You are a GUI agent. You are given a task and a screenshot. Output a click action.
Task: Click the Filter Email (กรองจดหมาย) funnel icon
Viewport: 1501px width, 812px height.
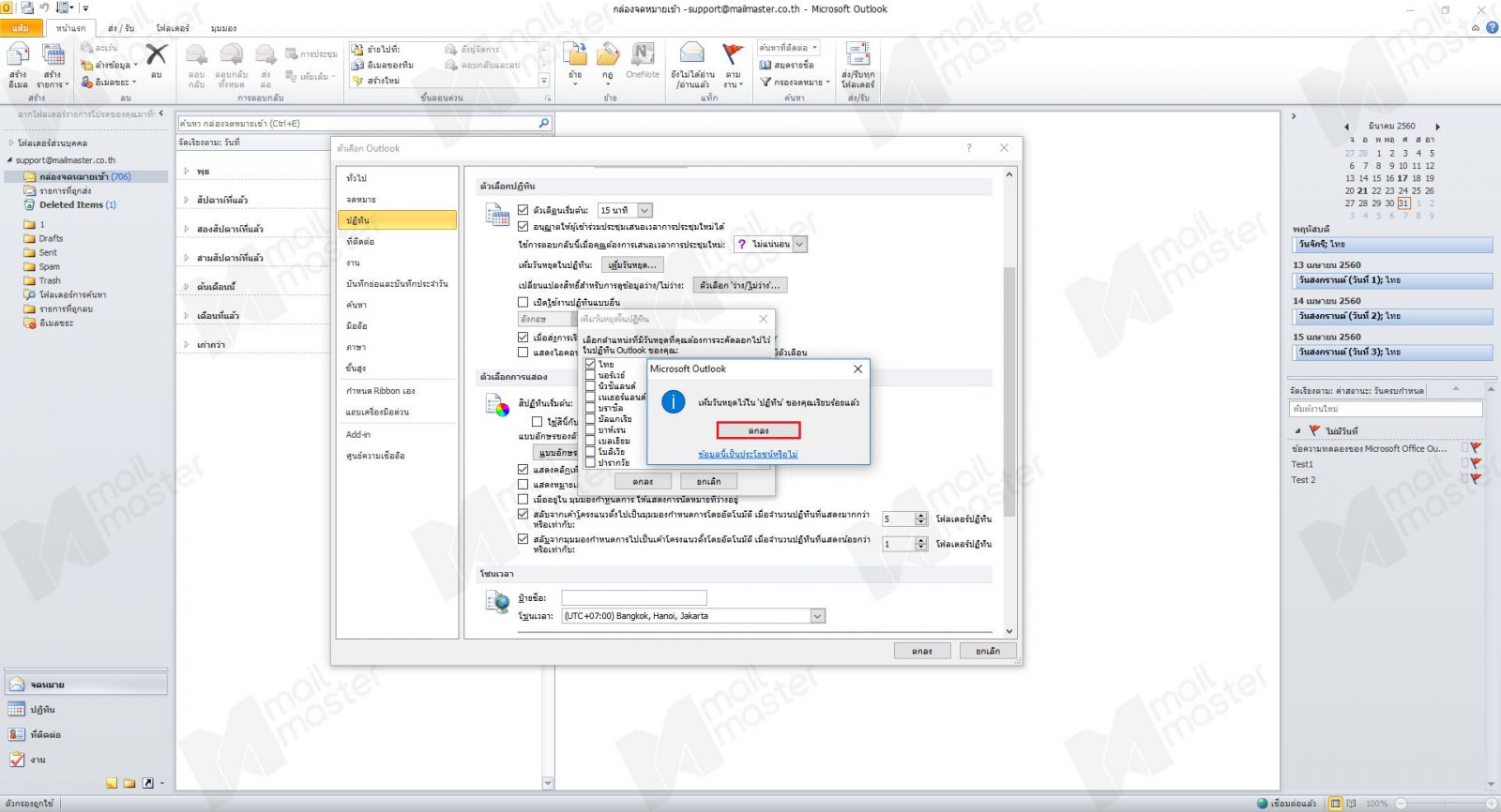(x=766, y=82)
